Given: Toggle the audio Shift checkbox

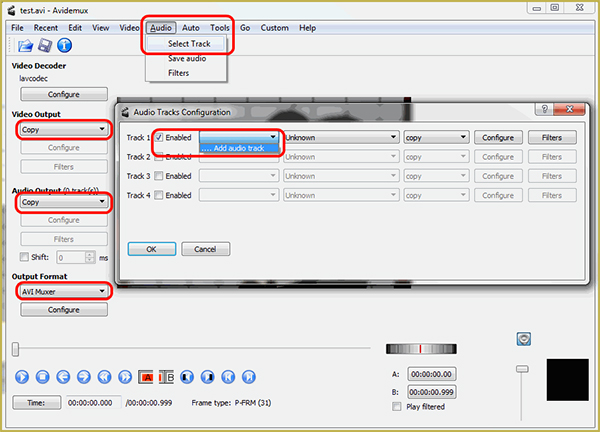Looking at the screenshot, I should pyautogui.click(x=24, y=257).
